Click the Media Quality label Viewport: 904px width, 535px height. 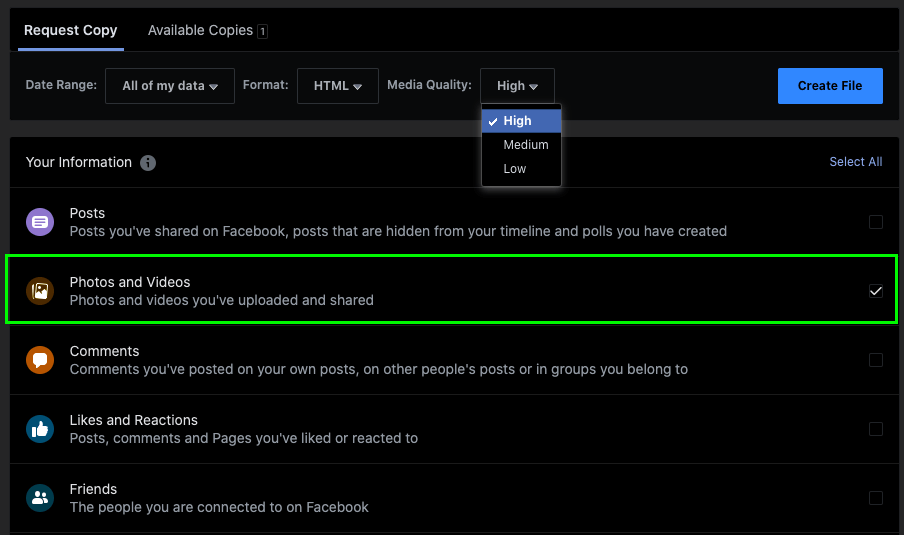pyautogui.click(x=429, y=85)
